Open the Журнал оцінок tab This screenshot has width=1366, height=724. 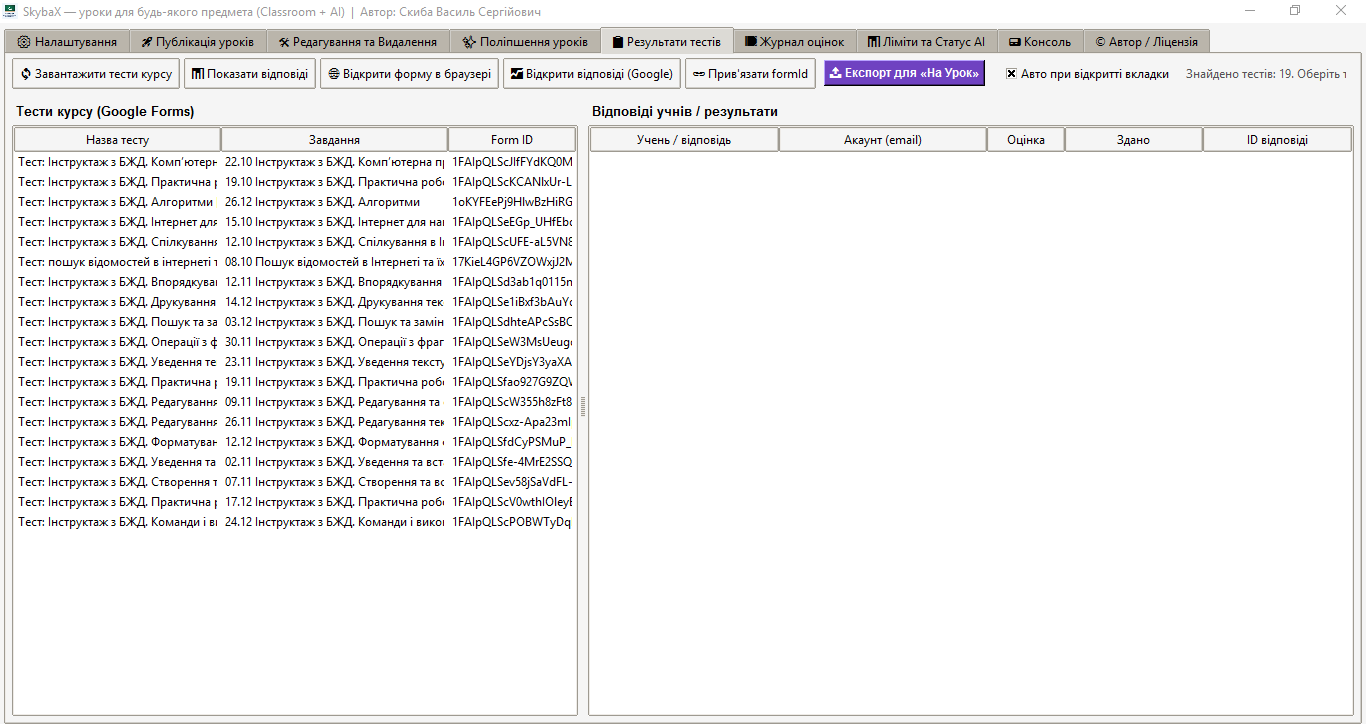(x=794, y=42)
